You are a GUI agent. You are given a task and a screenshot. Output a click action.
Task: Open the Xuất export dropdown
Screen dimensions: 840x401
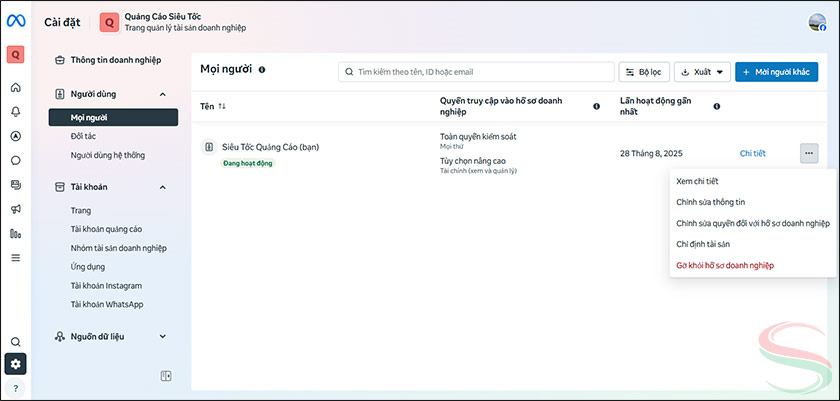[x=702, y=72]
